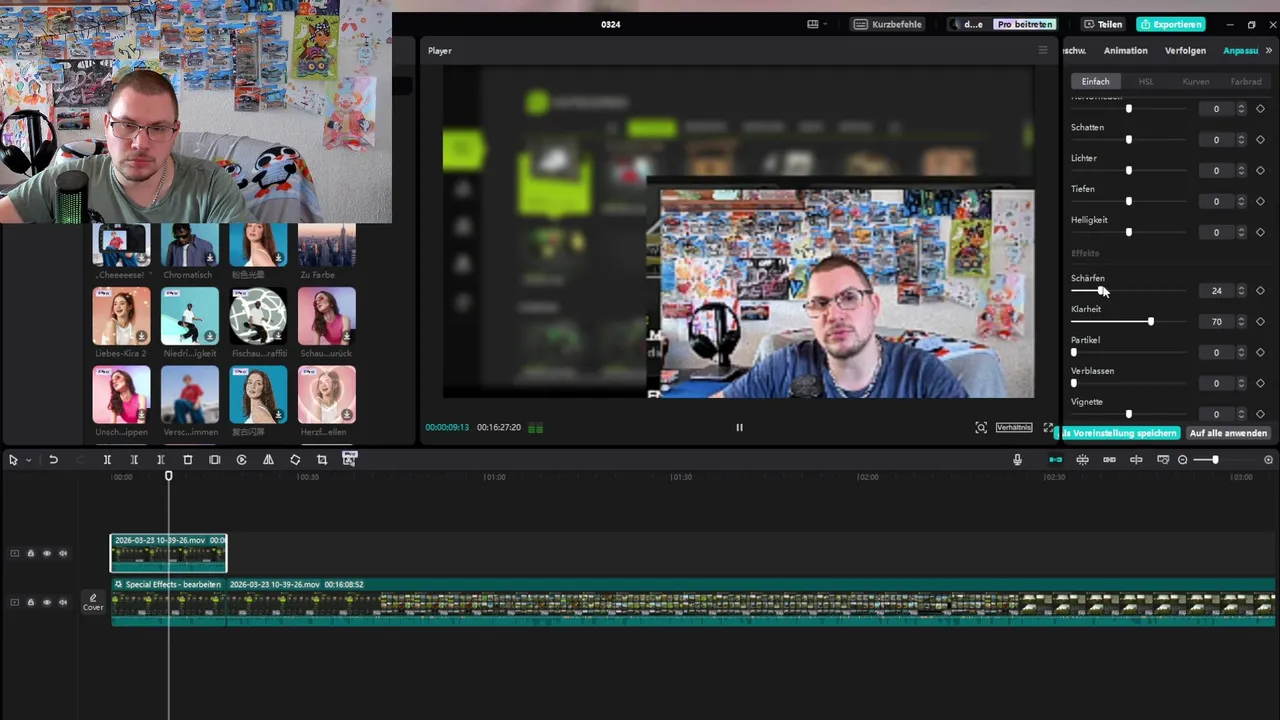1280x720 pixels.
Task: Click the Lichter value stepper arrows
Action: click(x=1241, y=171)
